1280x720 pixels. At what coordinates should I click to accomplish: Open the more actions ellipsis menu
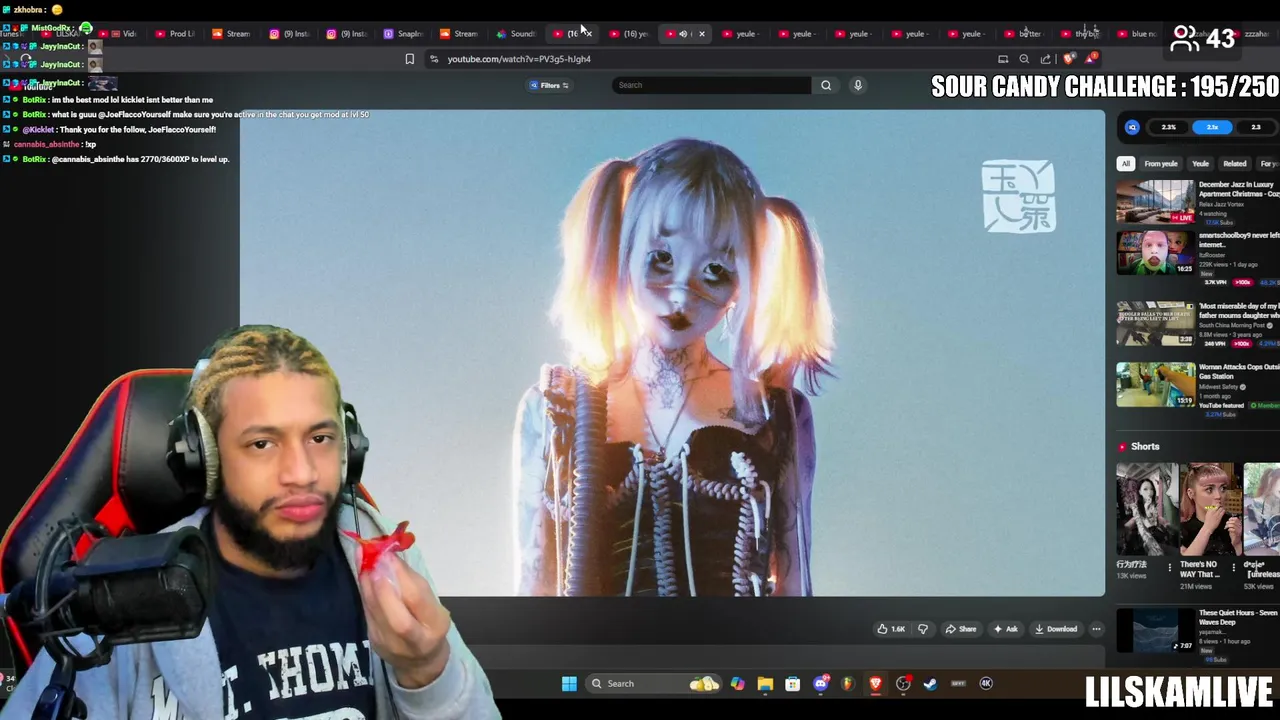point(1096,629)
